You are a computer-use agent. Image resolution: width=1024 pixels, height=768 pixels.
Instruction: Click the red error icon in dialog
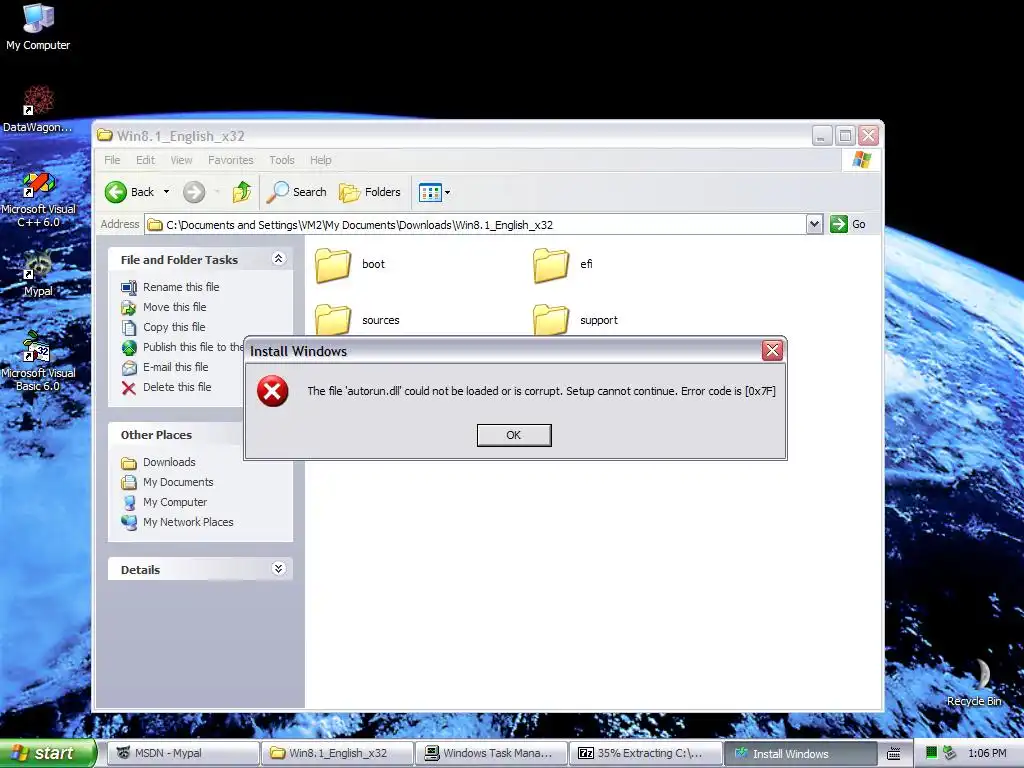tap(272, 391)
